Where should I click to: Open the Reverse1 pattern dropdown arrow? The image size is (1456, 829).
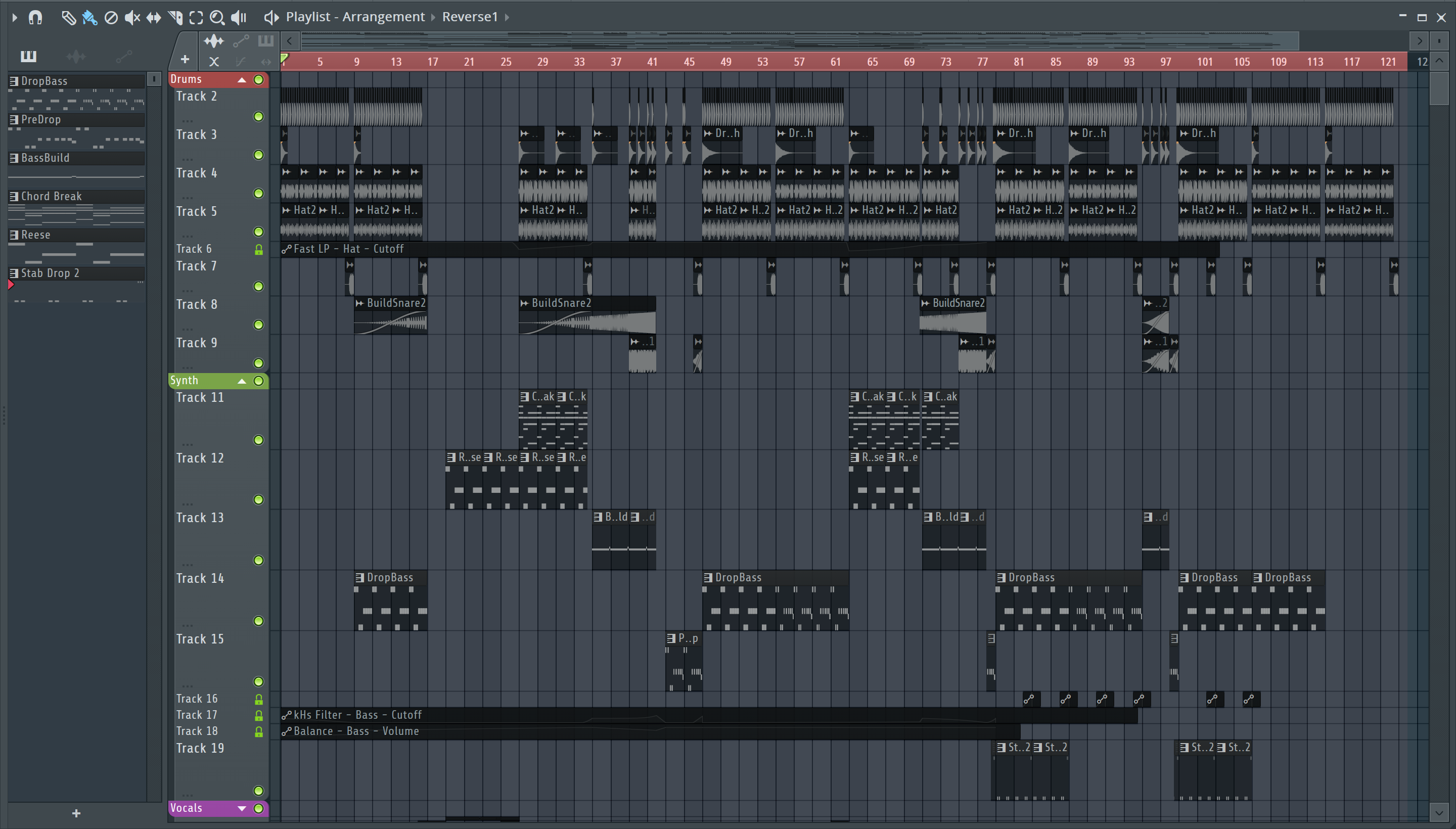[506, 17]
